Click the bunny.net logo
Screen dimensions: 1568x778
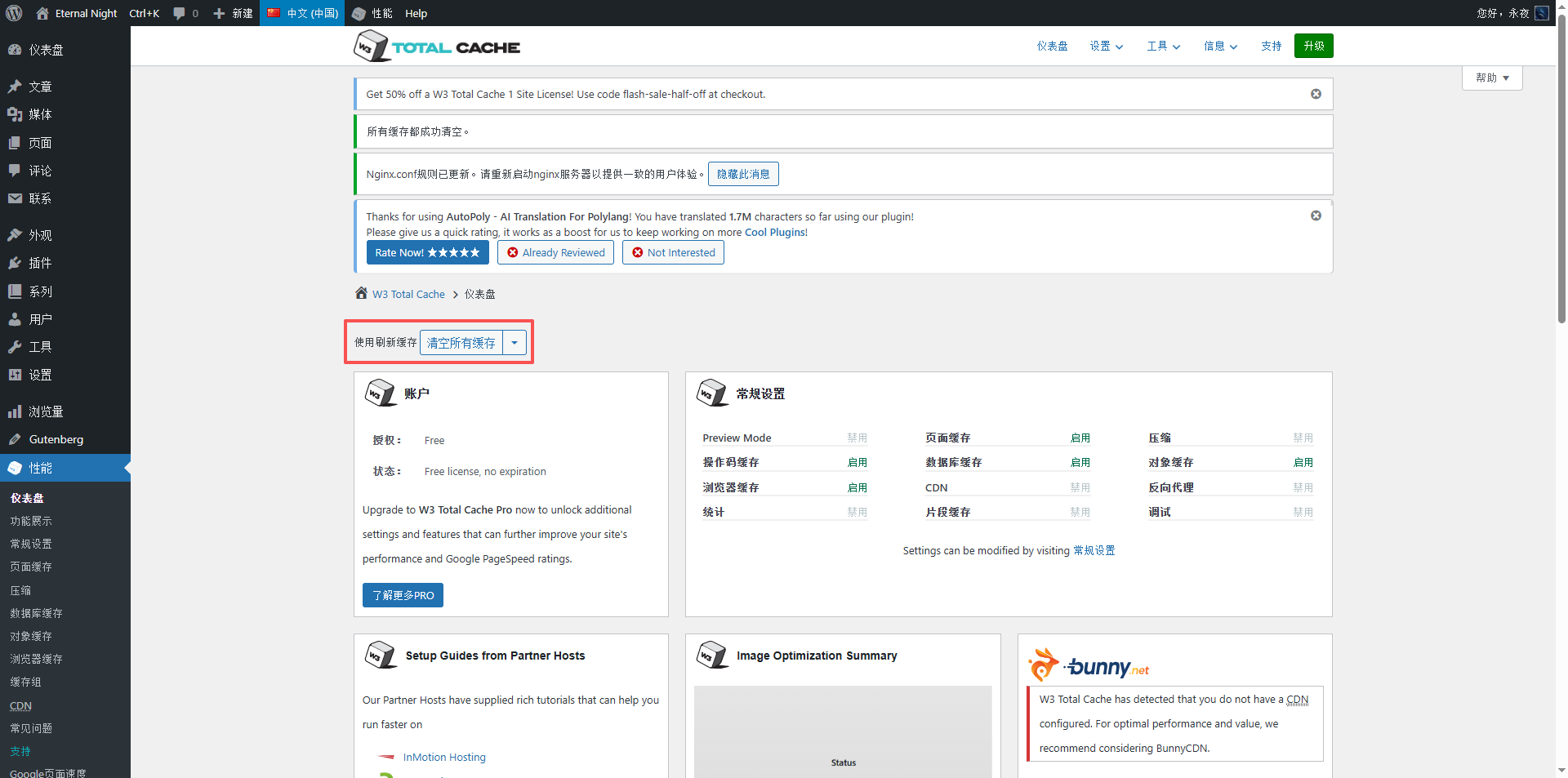click(x=1089, y=665)
